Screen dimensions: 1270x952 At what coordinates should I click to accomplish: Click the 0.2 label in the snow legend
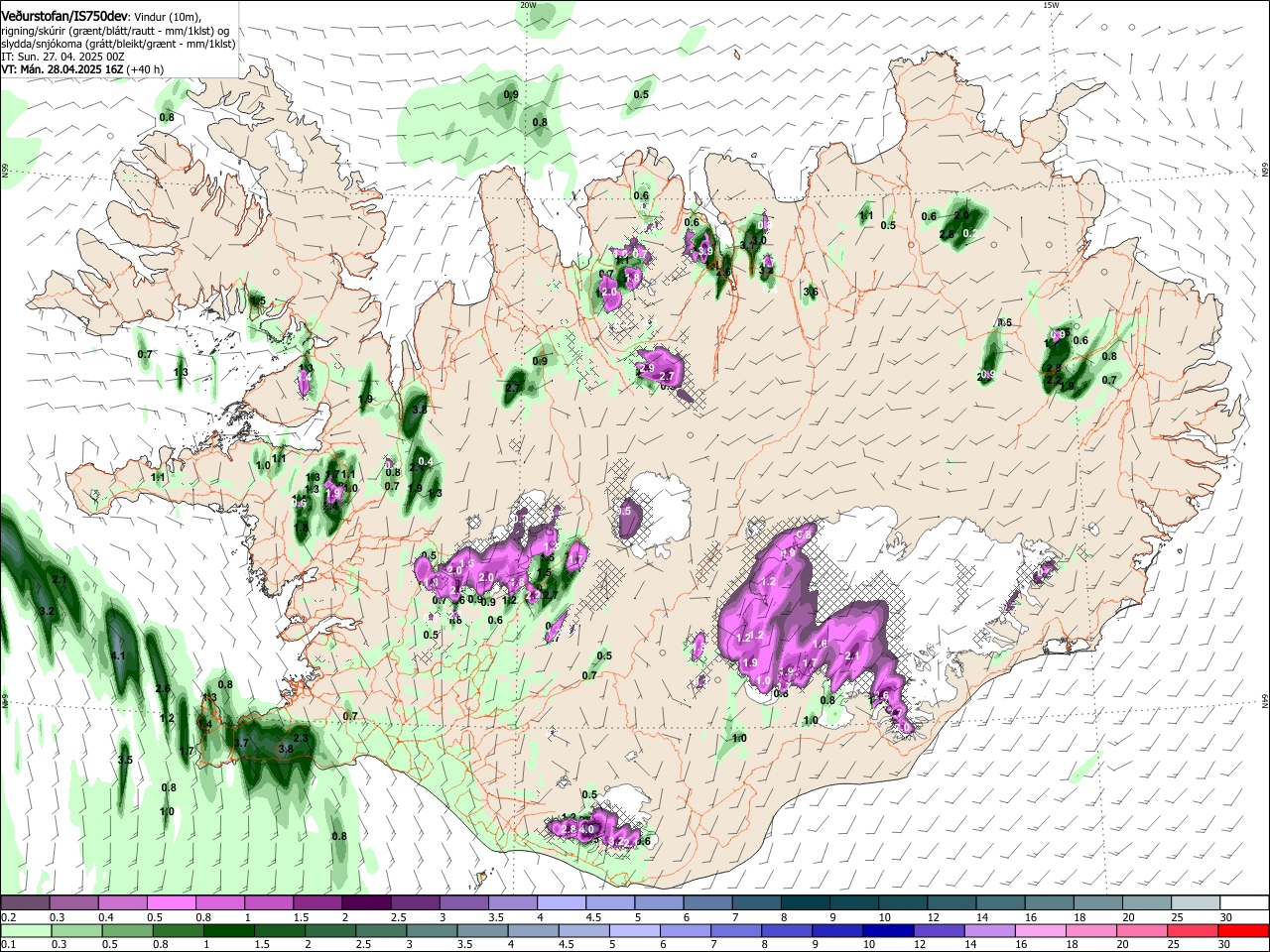[7, 917]
